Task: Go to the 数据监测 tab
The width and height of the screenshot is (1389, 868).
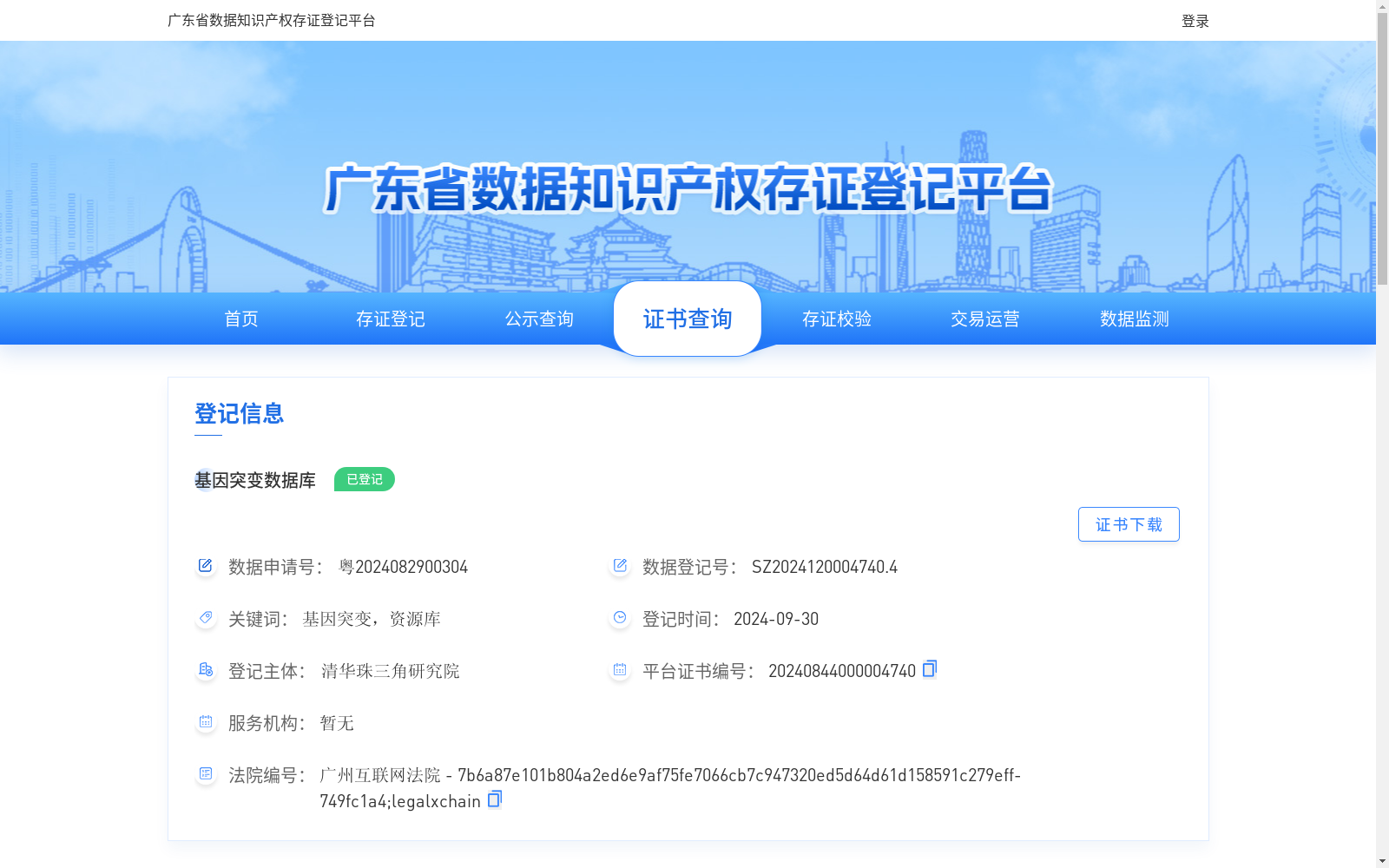Action: click(1135, 319)
